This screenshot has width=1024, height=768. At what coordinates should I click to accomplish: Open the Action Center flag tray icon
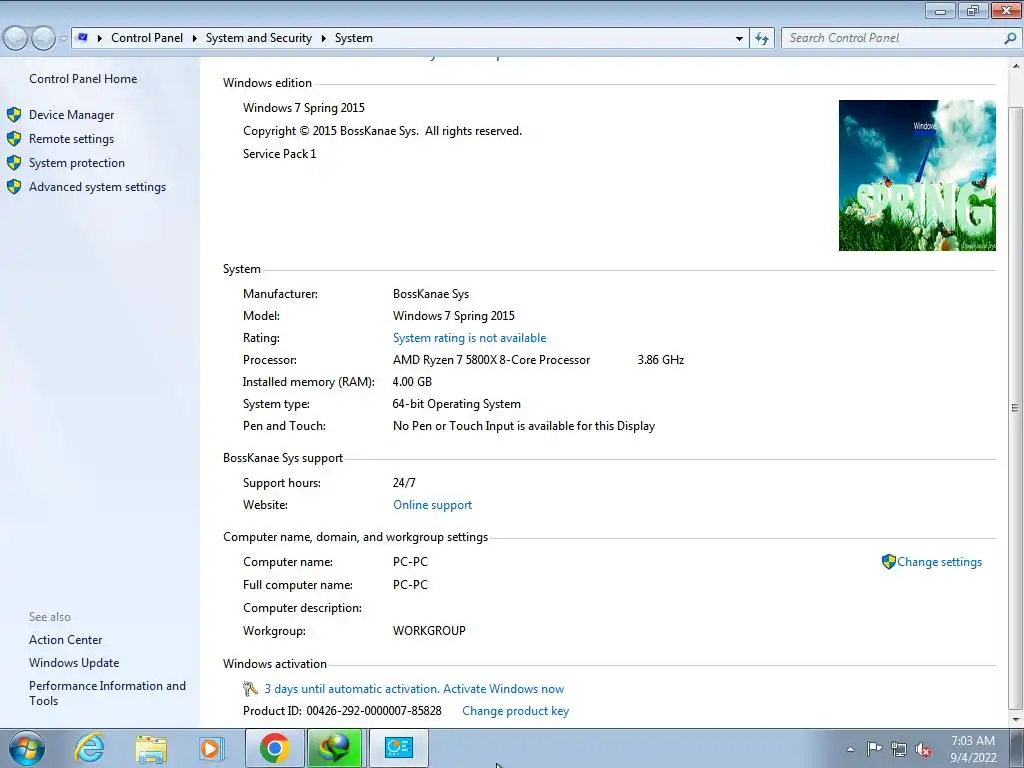click(x=874, y=749)
